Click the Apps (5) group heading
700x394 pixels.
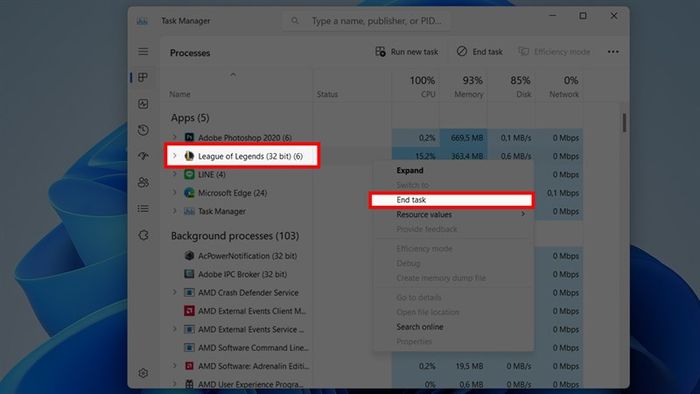190,118
